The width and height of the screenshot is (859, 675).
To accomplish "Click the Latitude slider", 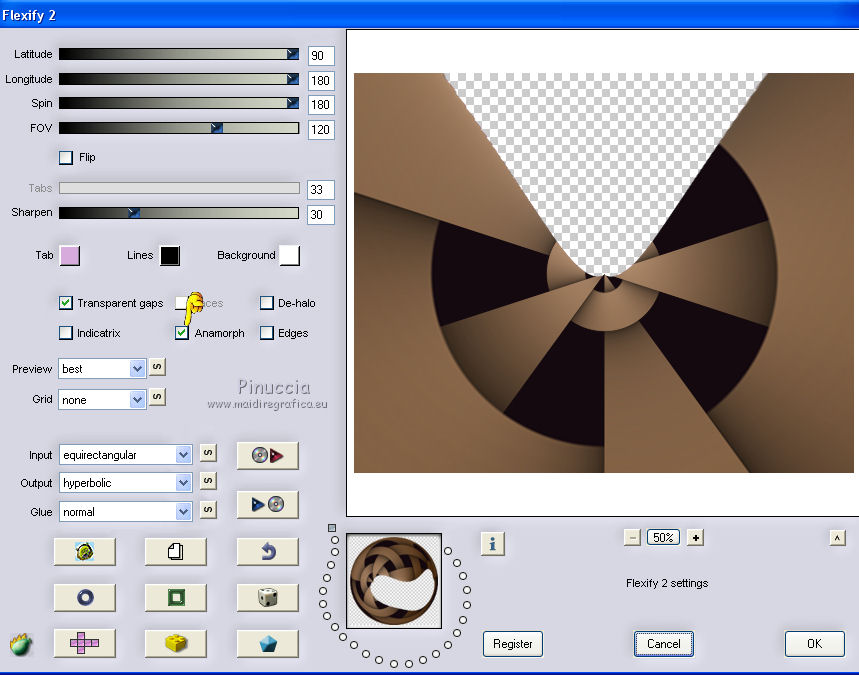I will point(179,54).
